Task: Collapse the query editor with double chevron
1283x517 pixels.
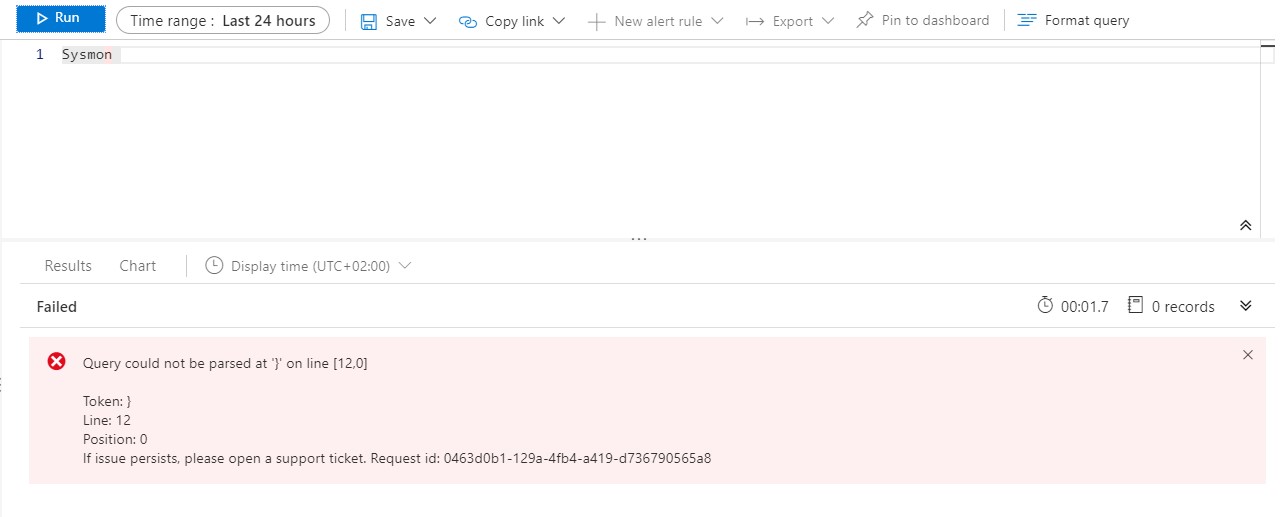Action: click(1245, 225)
